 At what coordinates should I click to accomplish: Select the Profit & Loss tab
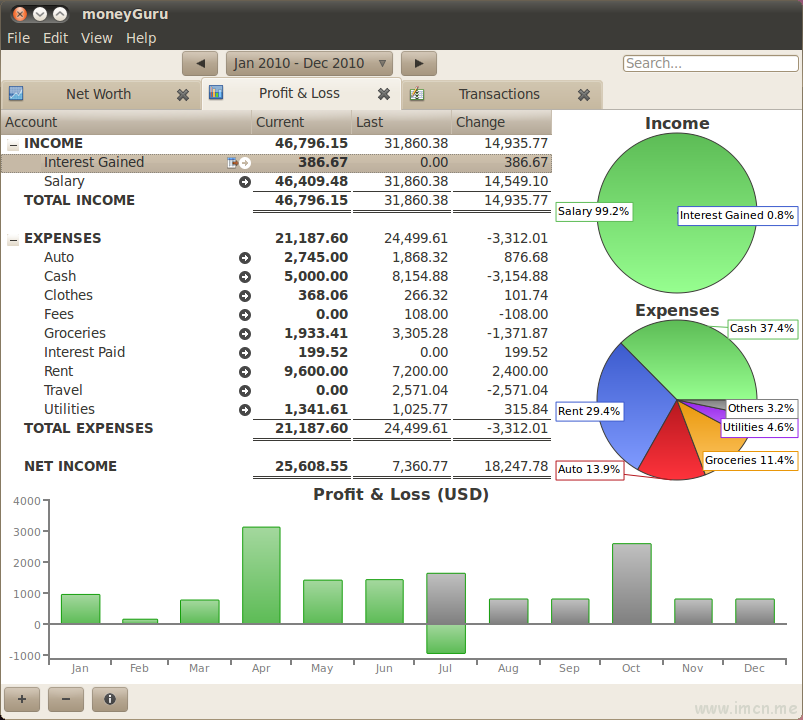pos(300,93)
